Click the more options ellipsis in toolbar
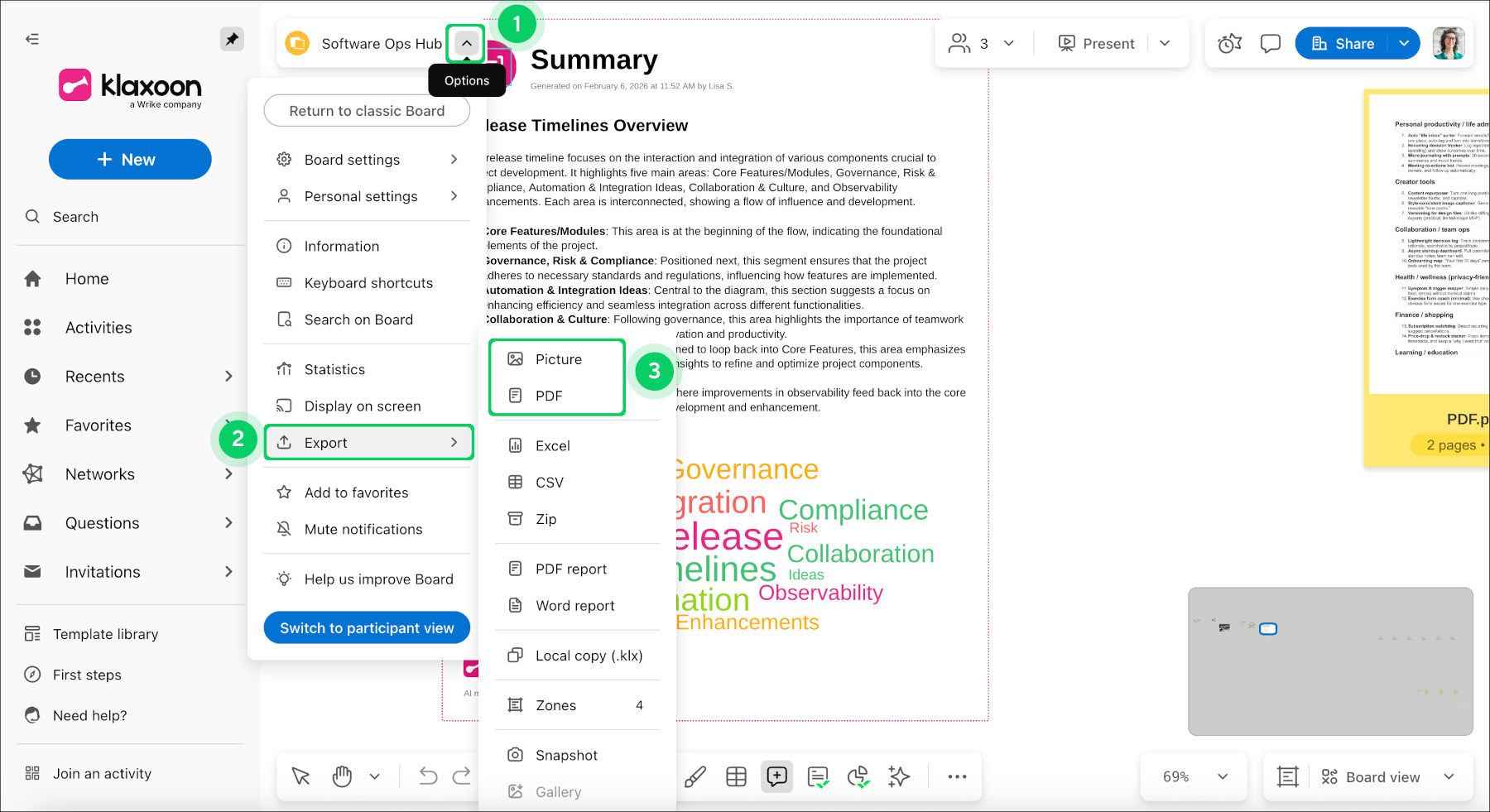This screenshot has height=812, width=1490. pyautogui.click(x=957, y=776)
